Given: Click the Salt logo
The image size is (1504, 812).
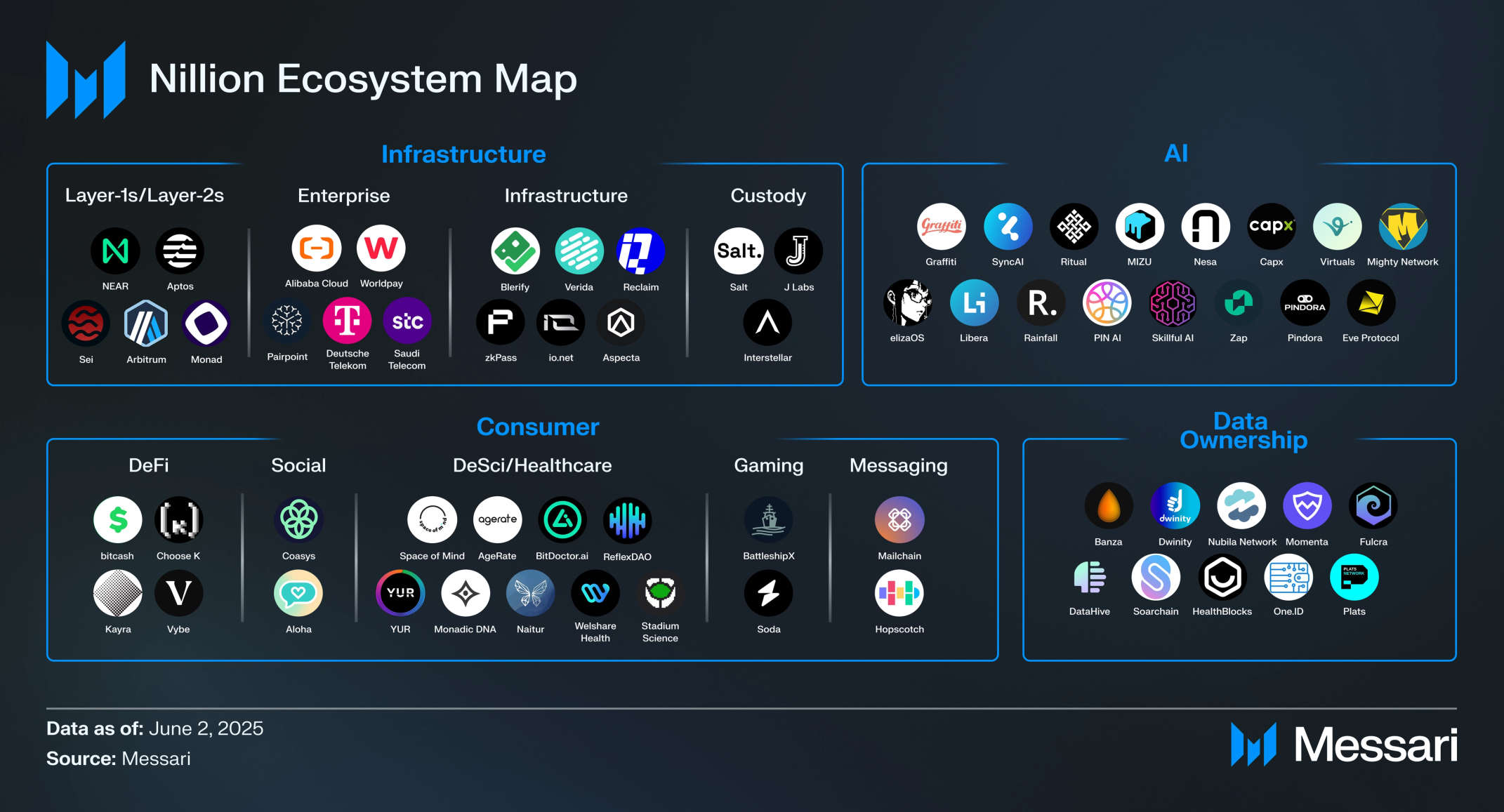Looking at the screenshot, I should click(x=739, y=251).
